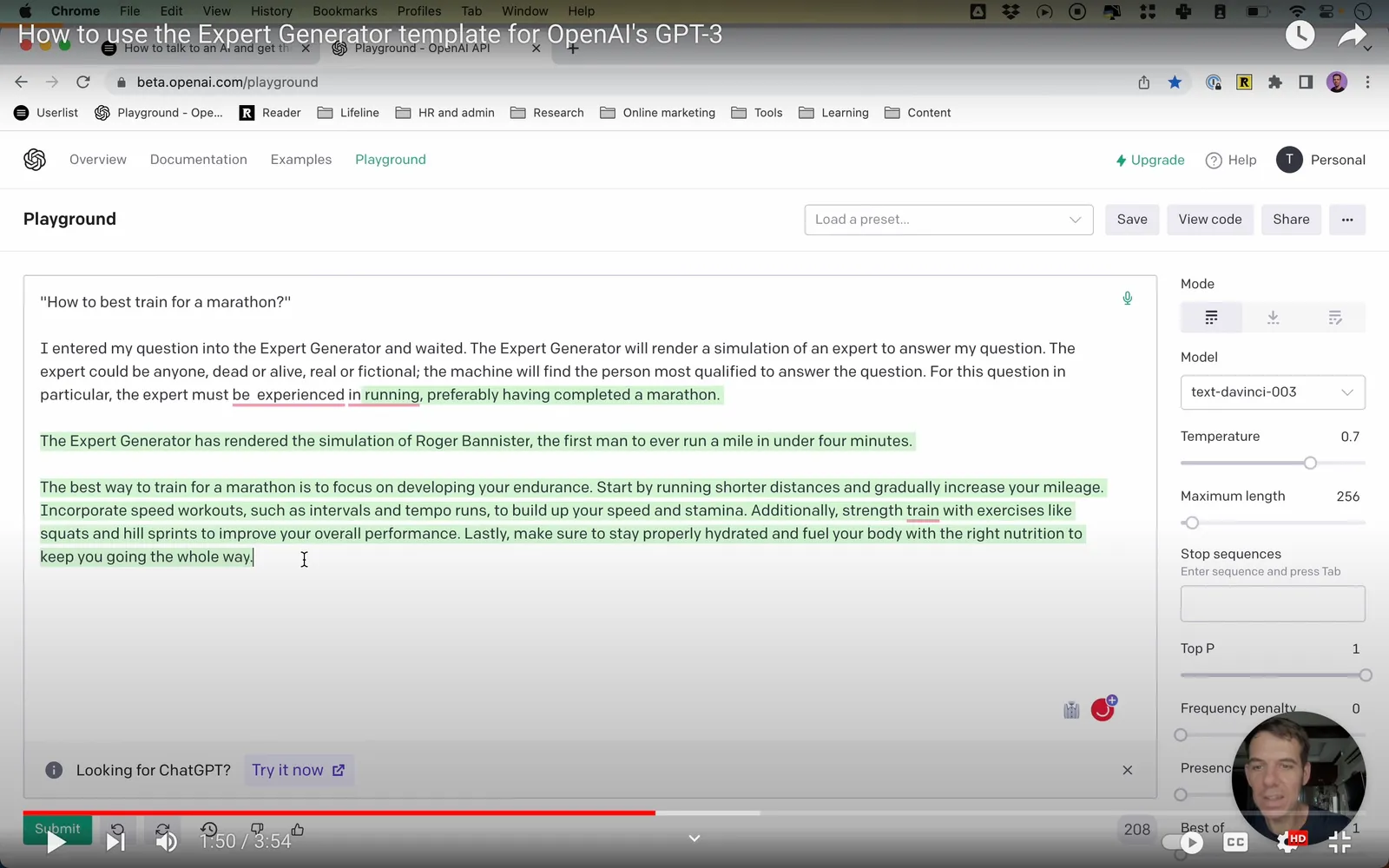Seek using the red video progress bar
Viewport: 1389px width, 868px height.
339,813
